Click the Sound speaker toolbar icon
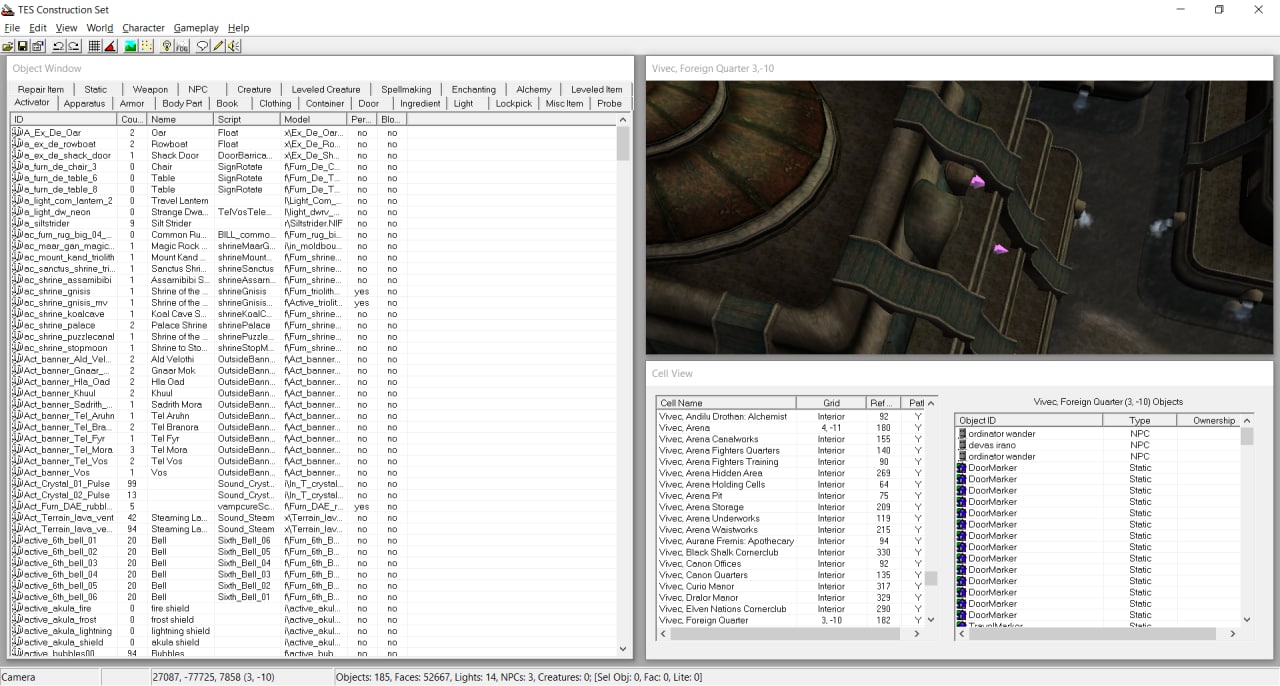 233,46
